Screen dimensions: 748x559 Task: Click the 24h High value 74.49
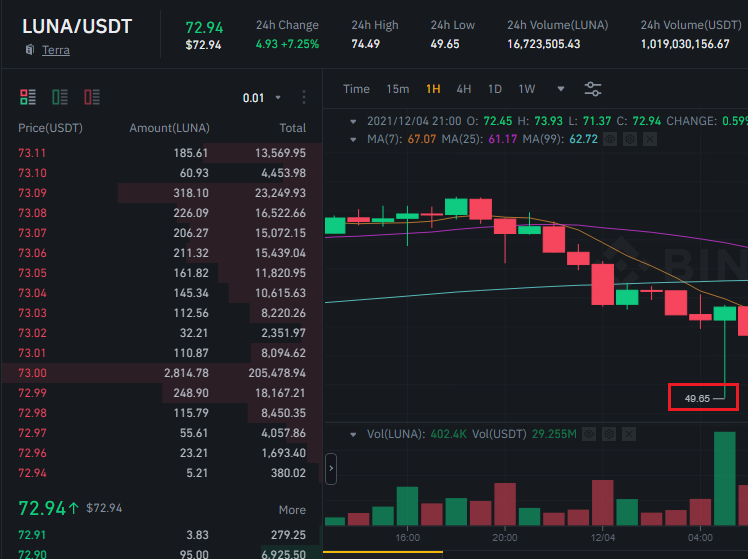pyautogui.click(x=365, y=44)
